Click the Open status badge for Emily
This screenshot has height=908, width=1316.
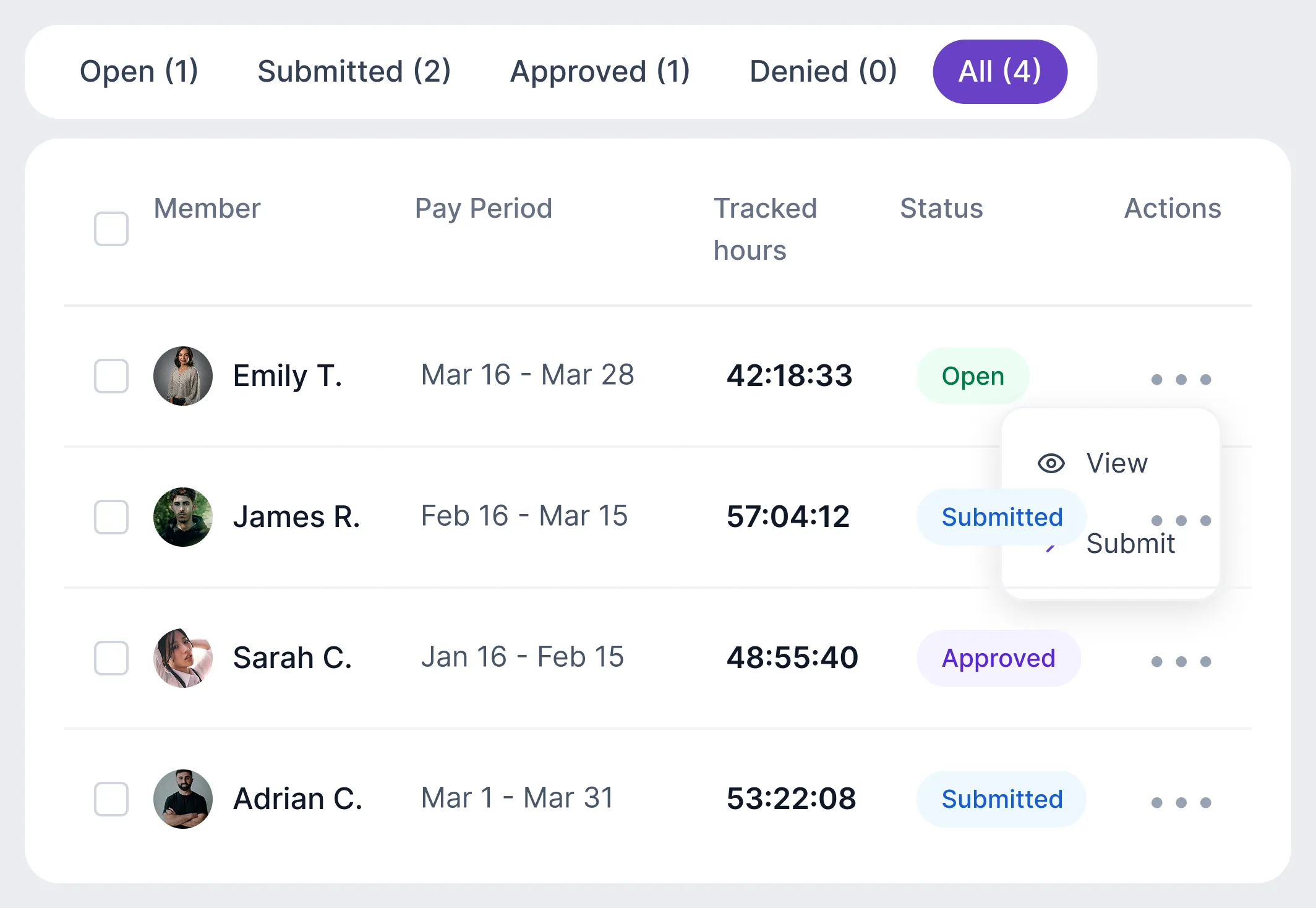[973, 375]
